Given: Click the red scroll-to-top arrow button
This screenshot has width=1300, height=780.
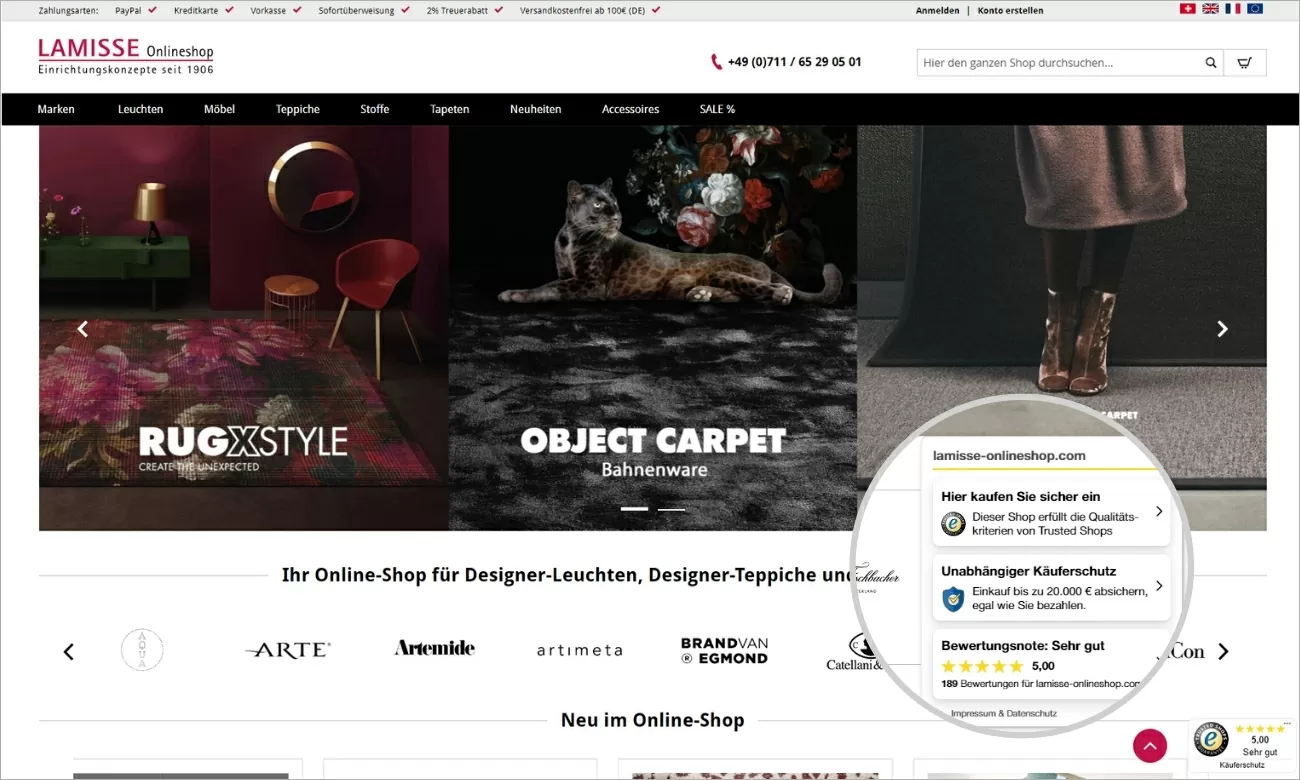Looking at the screenshot, I should pos(1149,746).
